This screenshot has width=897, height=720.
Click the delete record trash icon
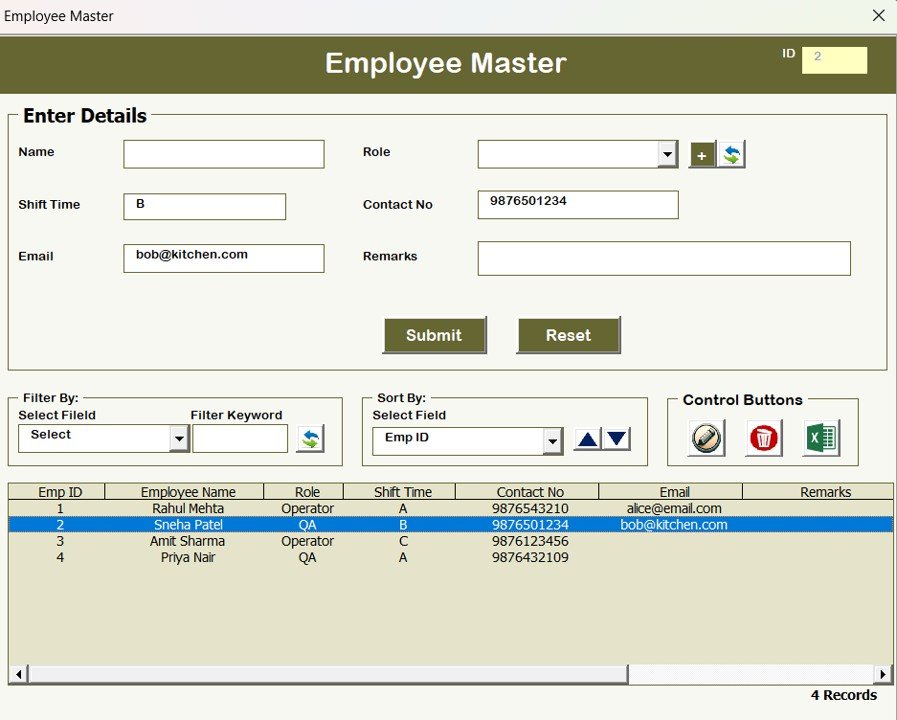[763, 438]
